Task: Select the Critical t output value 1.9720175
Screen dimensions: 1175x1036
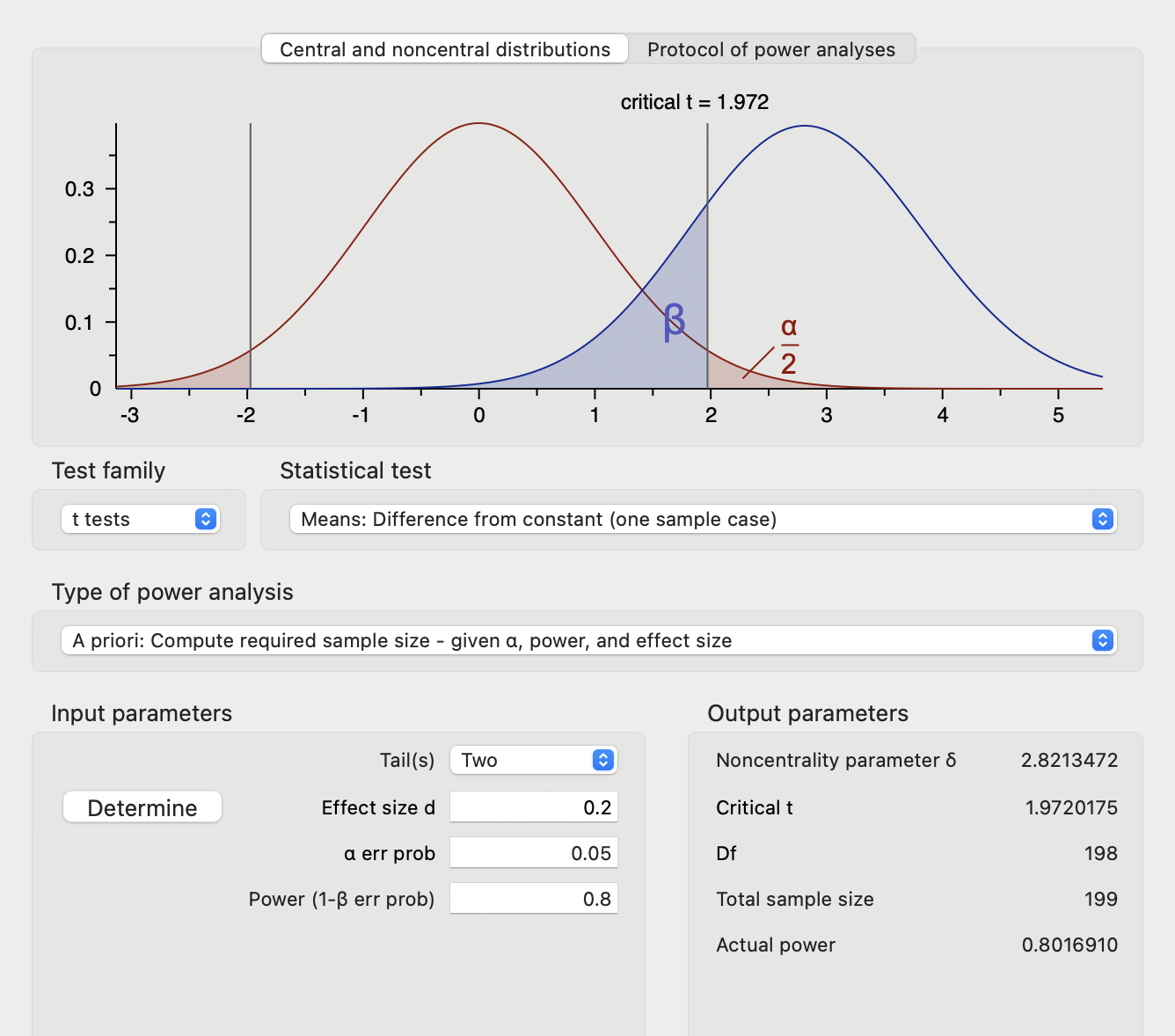Action: pos(1070,807)
